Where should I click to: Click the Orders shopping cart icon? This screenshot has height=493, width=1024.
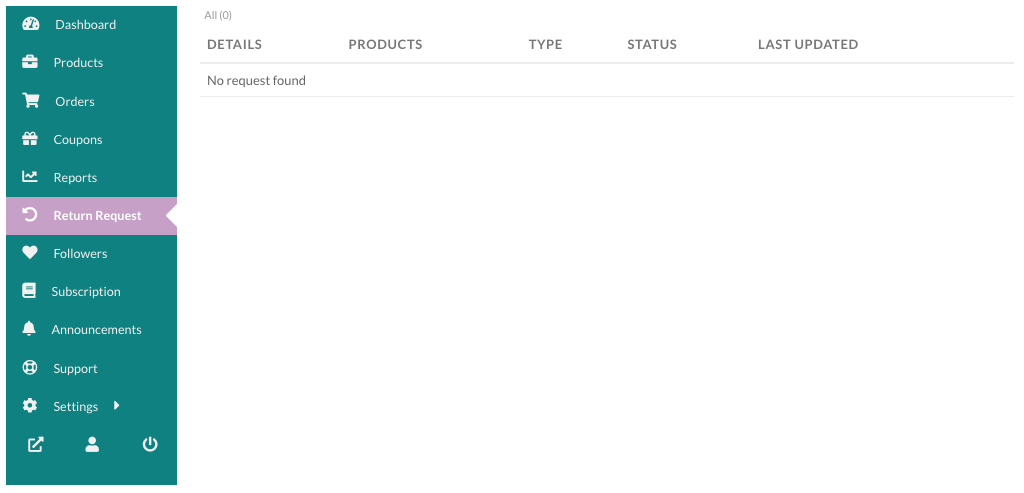point(31,101)
